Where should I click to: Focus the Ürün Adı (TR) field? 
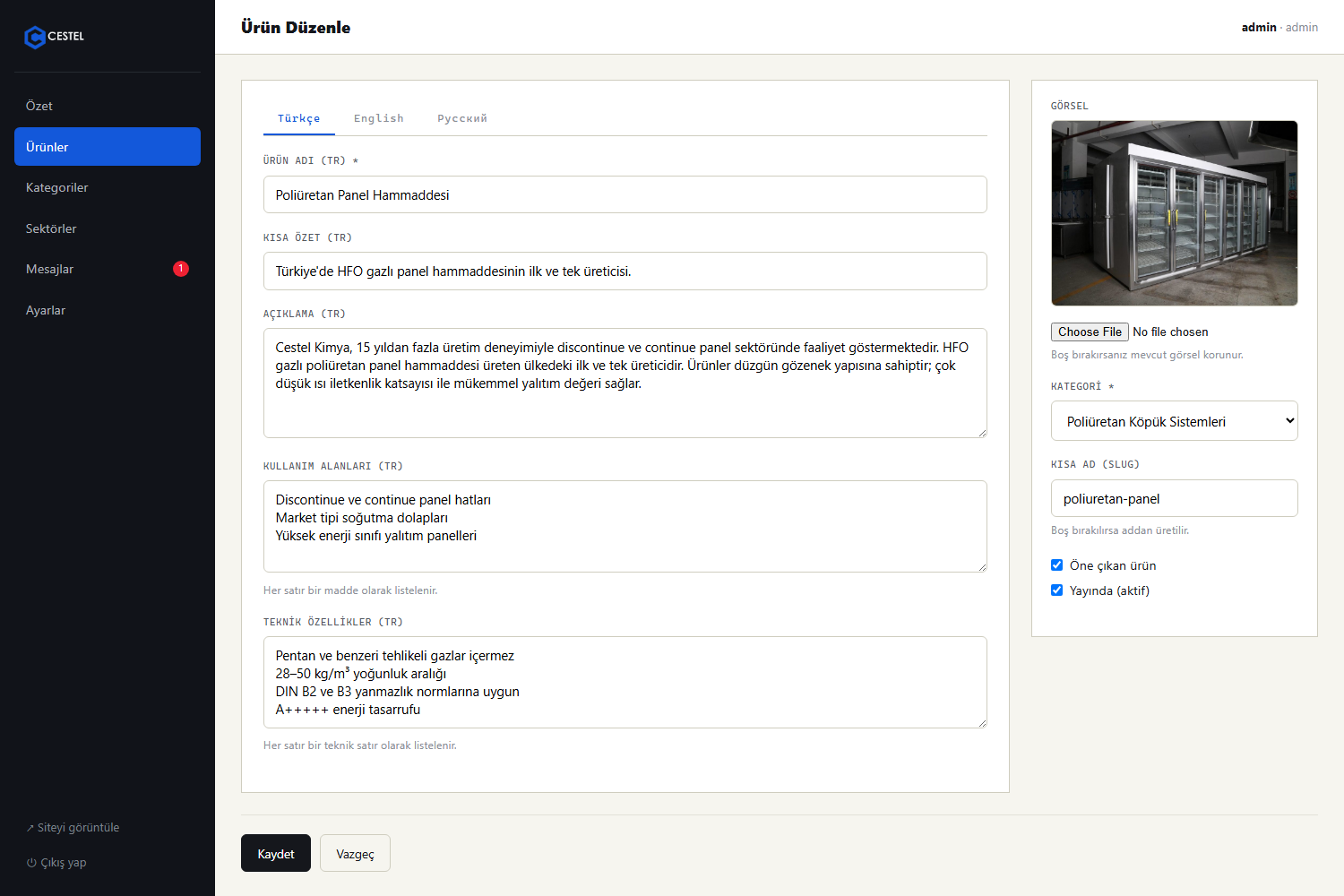pyautogui.click(x=625, y=194)
